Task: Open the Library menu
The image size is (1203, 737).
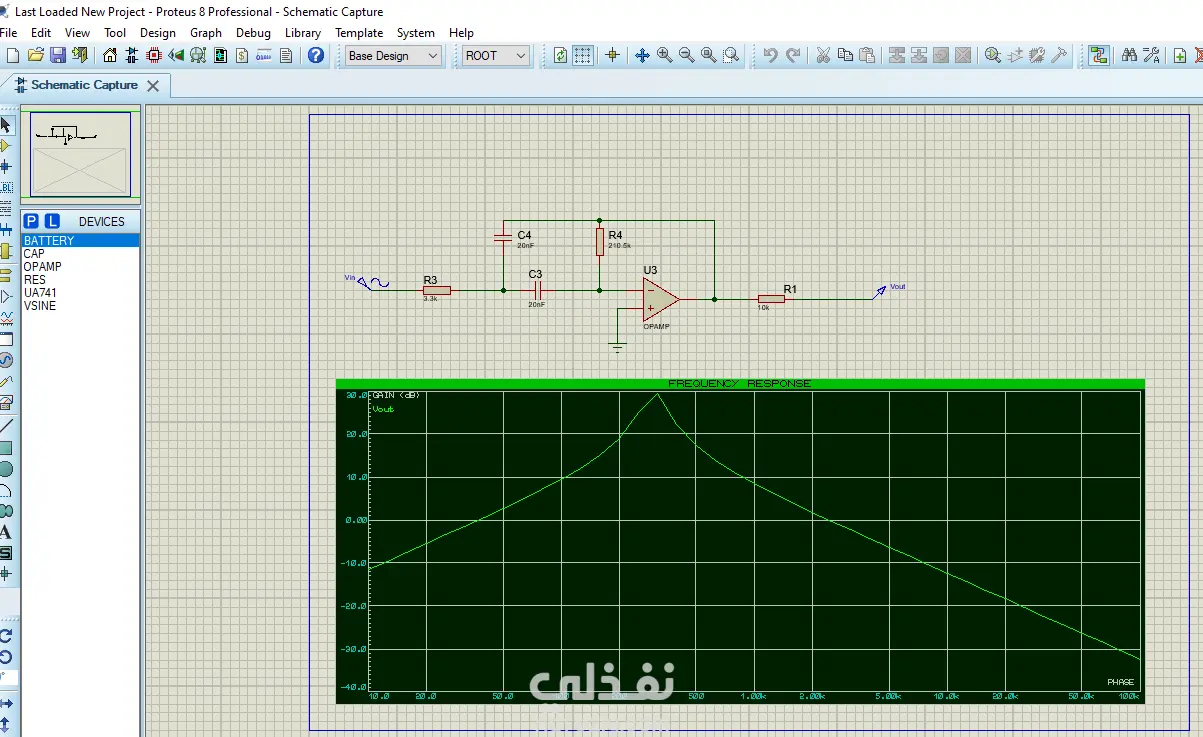Action: click(x=302, y=33)
